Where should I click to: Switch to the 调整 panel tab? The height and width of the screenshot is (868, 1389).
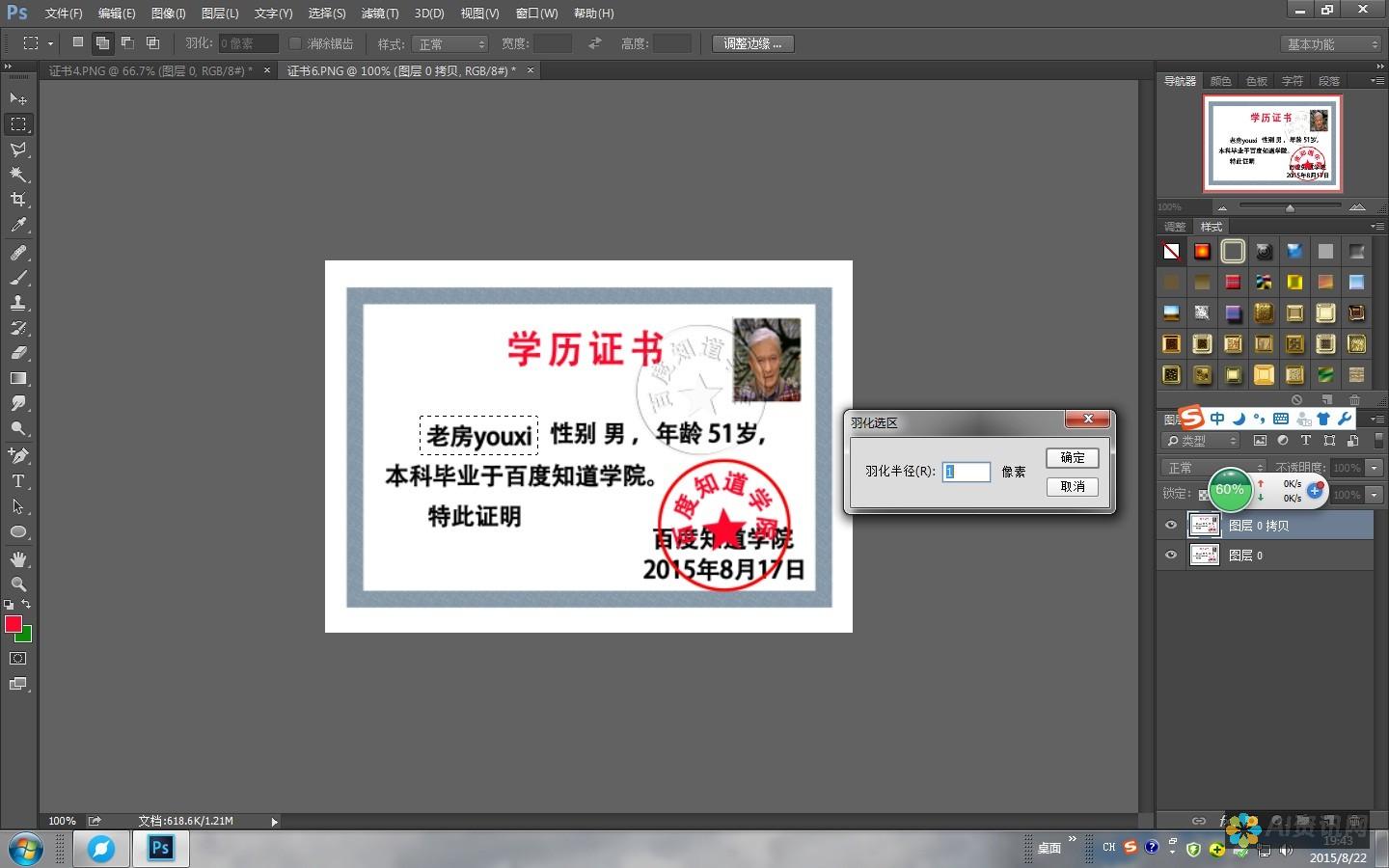[x=1175, y=227]
